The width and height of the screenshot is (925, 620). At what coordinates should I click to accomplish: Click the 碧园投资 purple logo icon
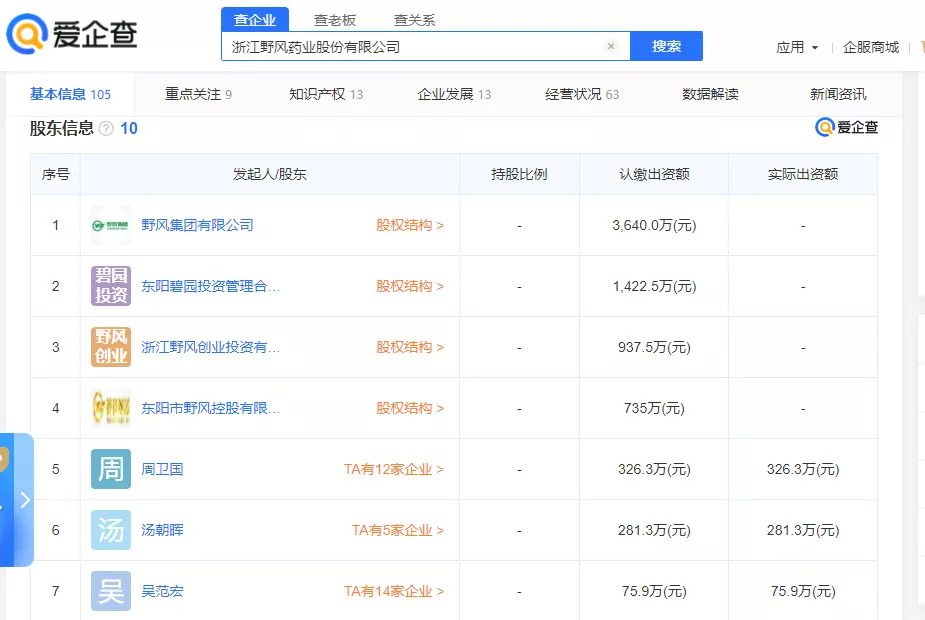[x=110, y=286]
